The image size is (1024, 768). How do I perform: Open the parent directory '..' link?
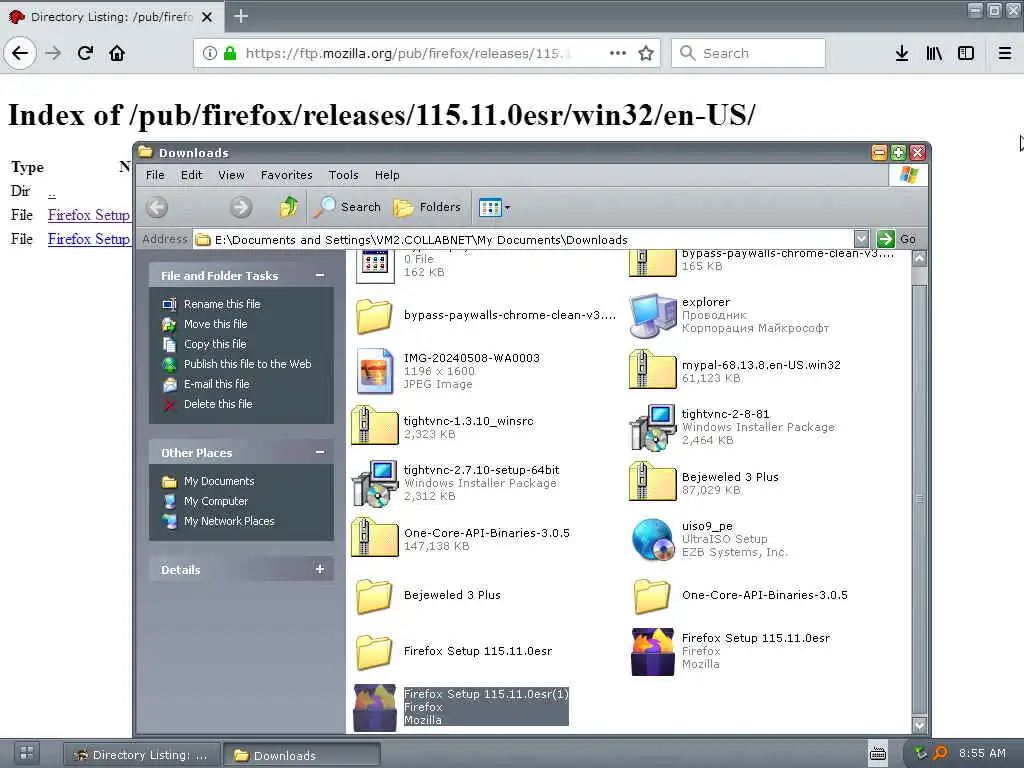pyautogui.click(x=52, y=191)
